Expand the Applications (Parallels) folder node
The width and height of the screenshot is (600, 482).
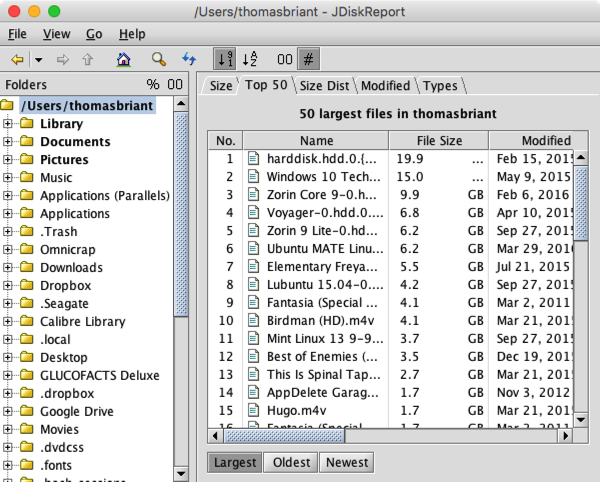pyautogui.click(x=7, y=195)
